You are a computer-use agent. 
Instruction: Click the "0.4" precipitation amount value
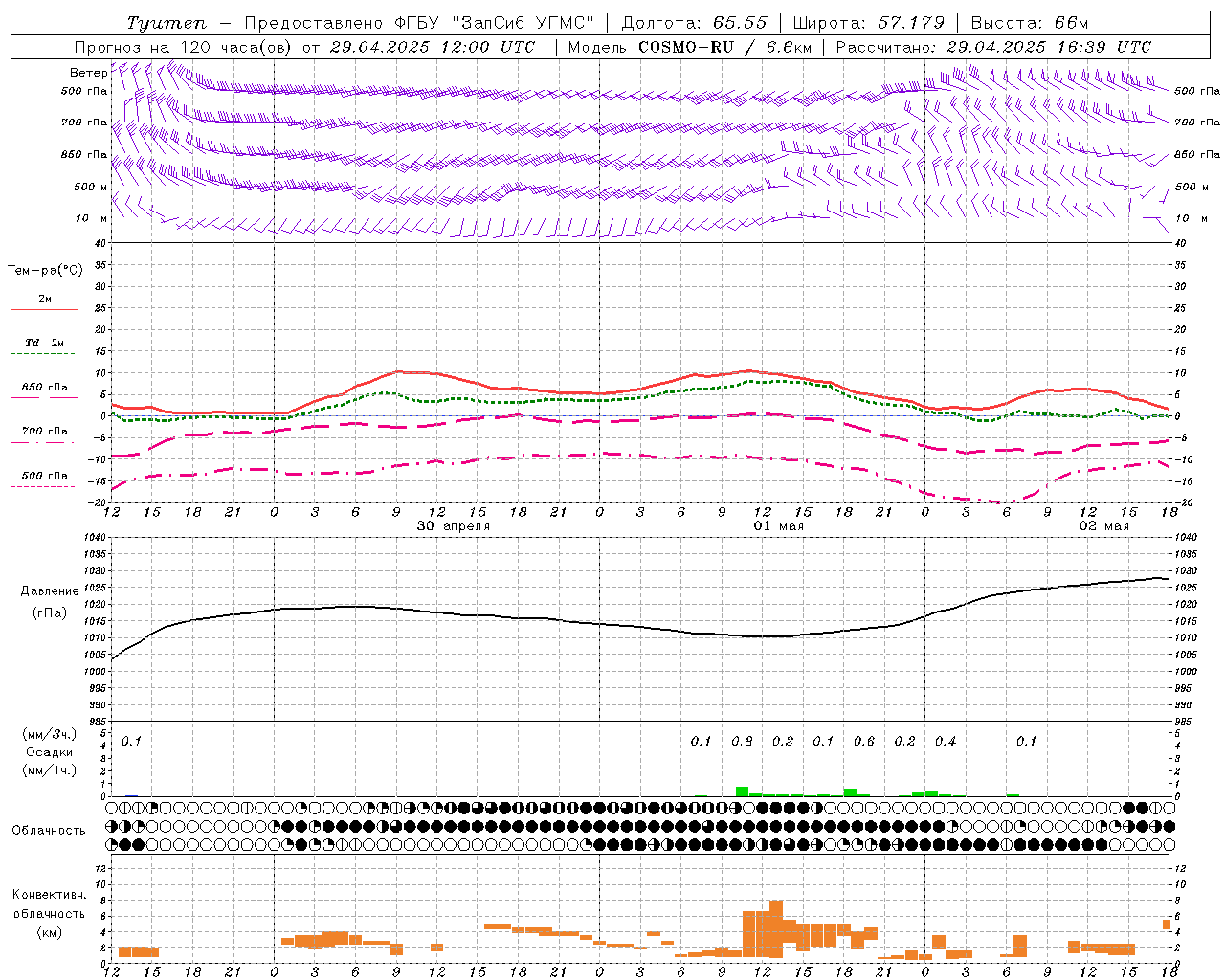click(946, 742)
